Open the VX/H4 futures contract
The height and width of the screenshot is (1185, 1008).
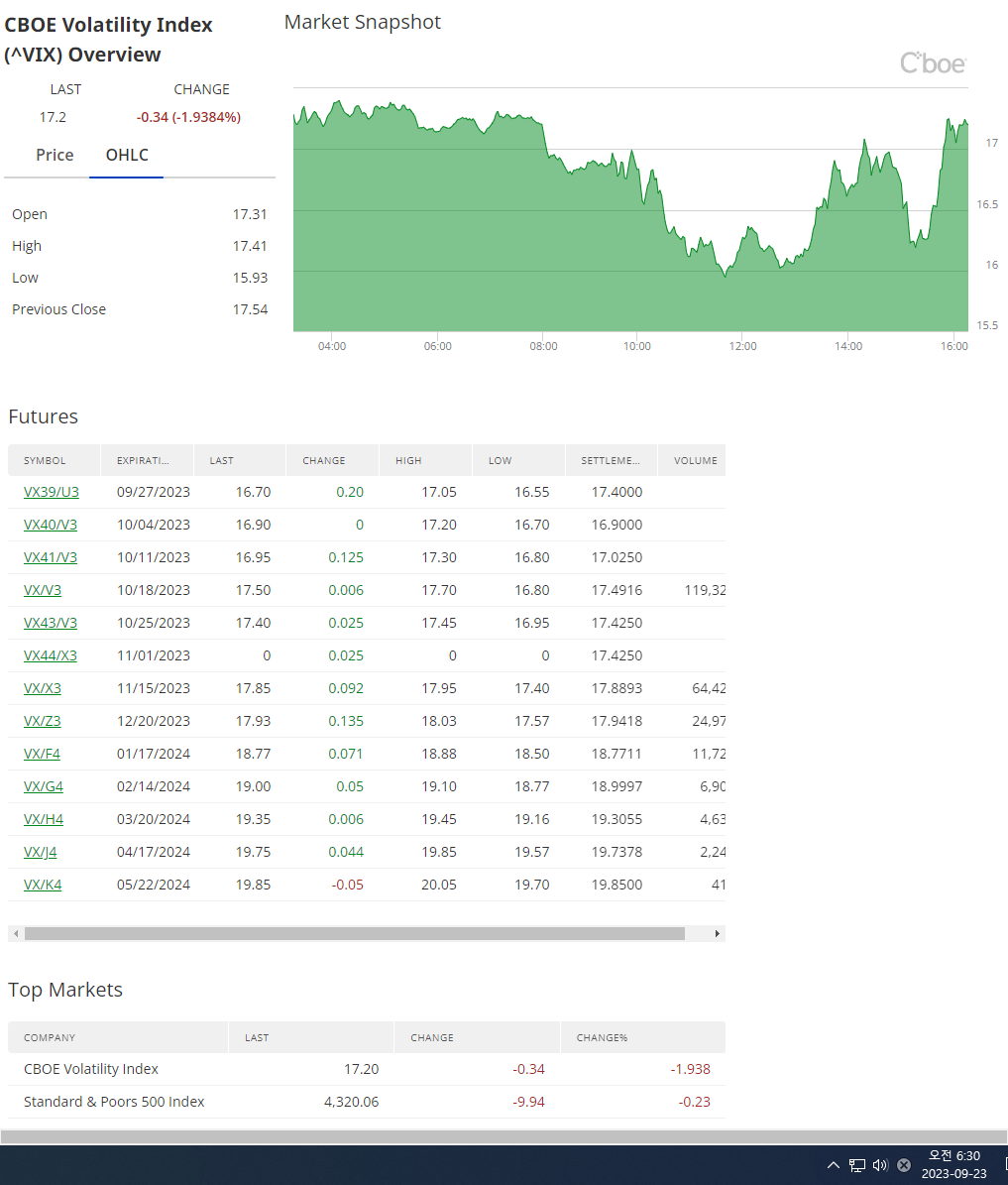click(43, 819)
